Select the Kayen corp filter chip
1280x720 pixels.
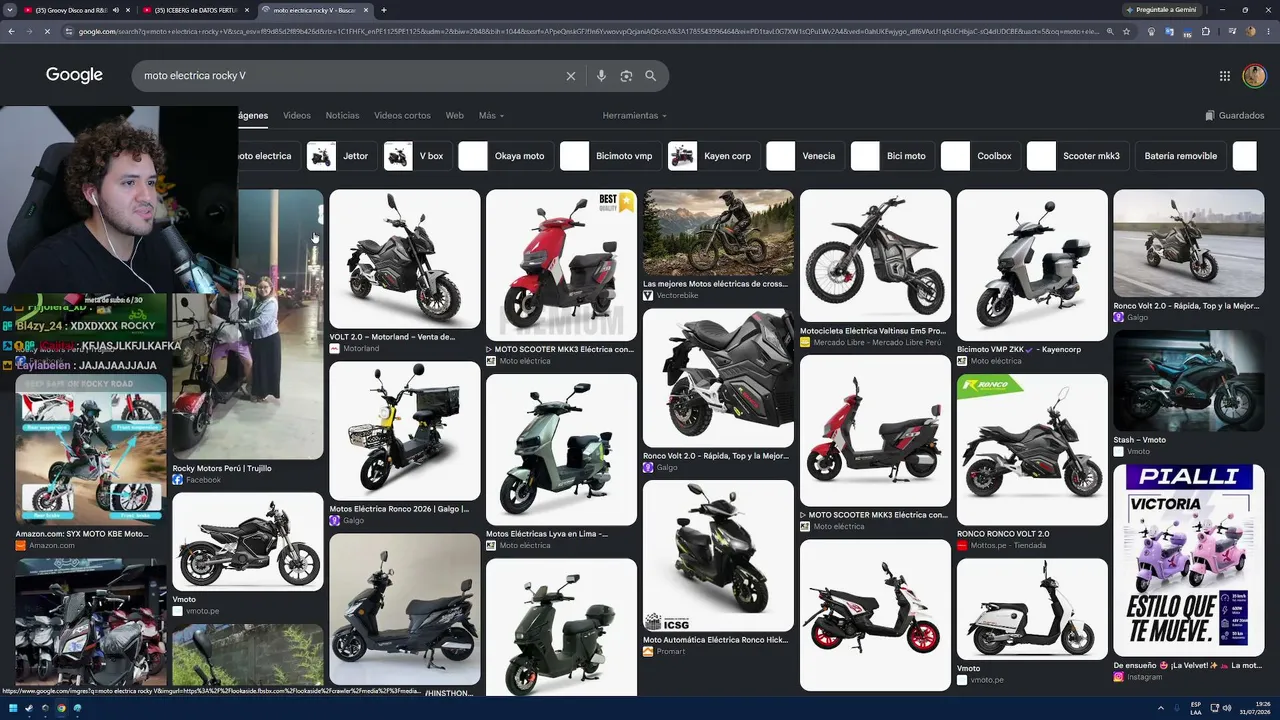click(x=714, y=156)
